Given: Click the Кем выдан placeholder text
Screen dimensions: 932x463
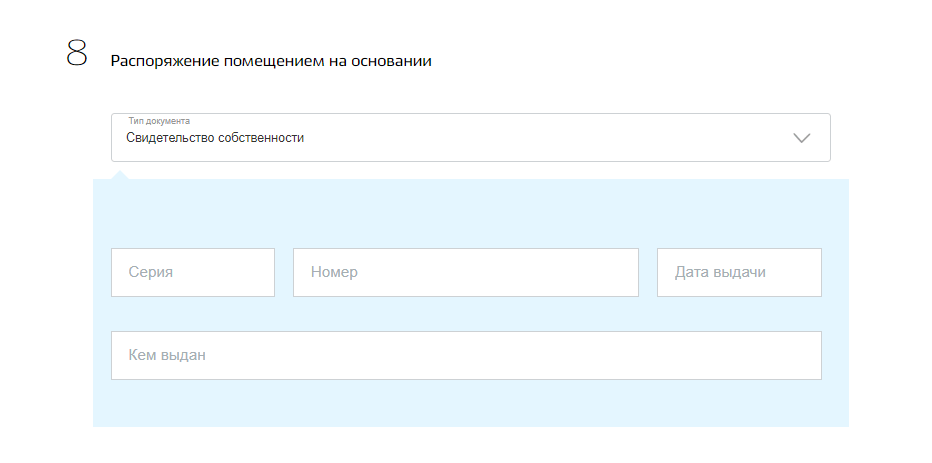Looking at the screenshot, I should (167, 355).
